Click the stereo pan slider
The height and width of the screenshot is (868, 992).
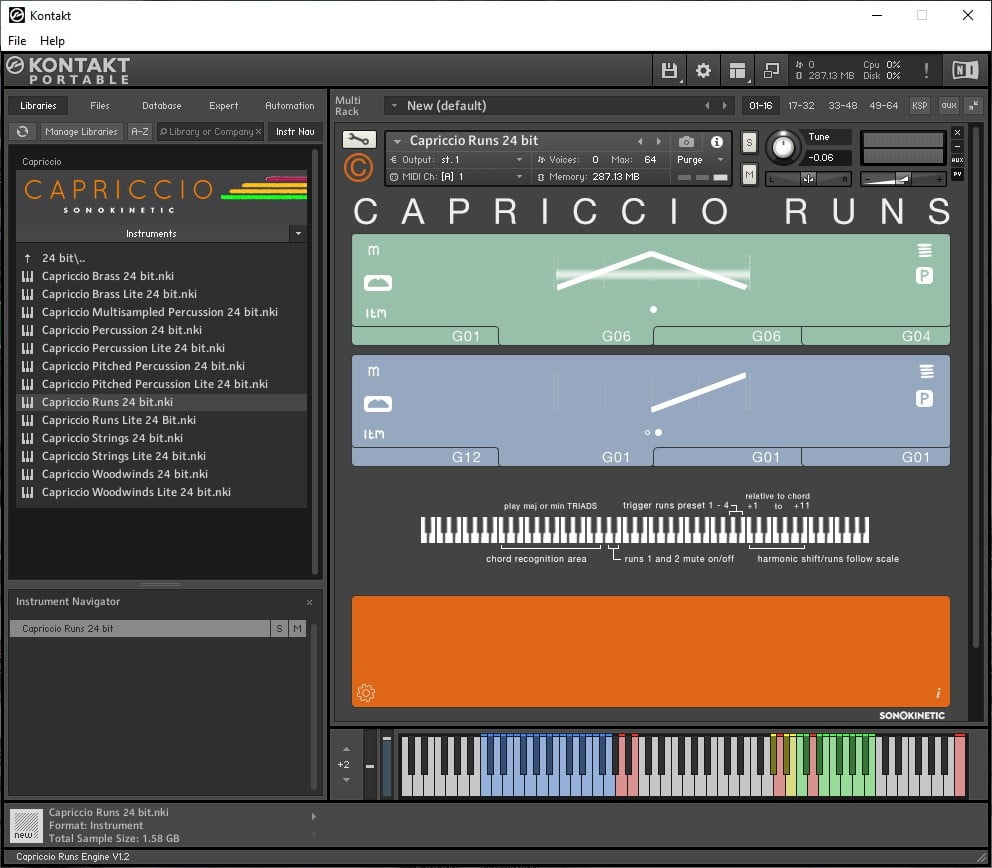pos(808,179)
